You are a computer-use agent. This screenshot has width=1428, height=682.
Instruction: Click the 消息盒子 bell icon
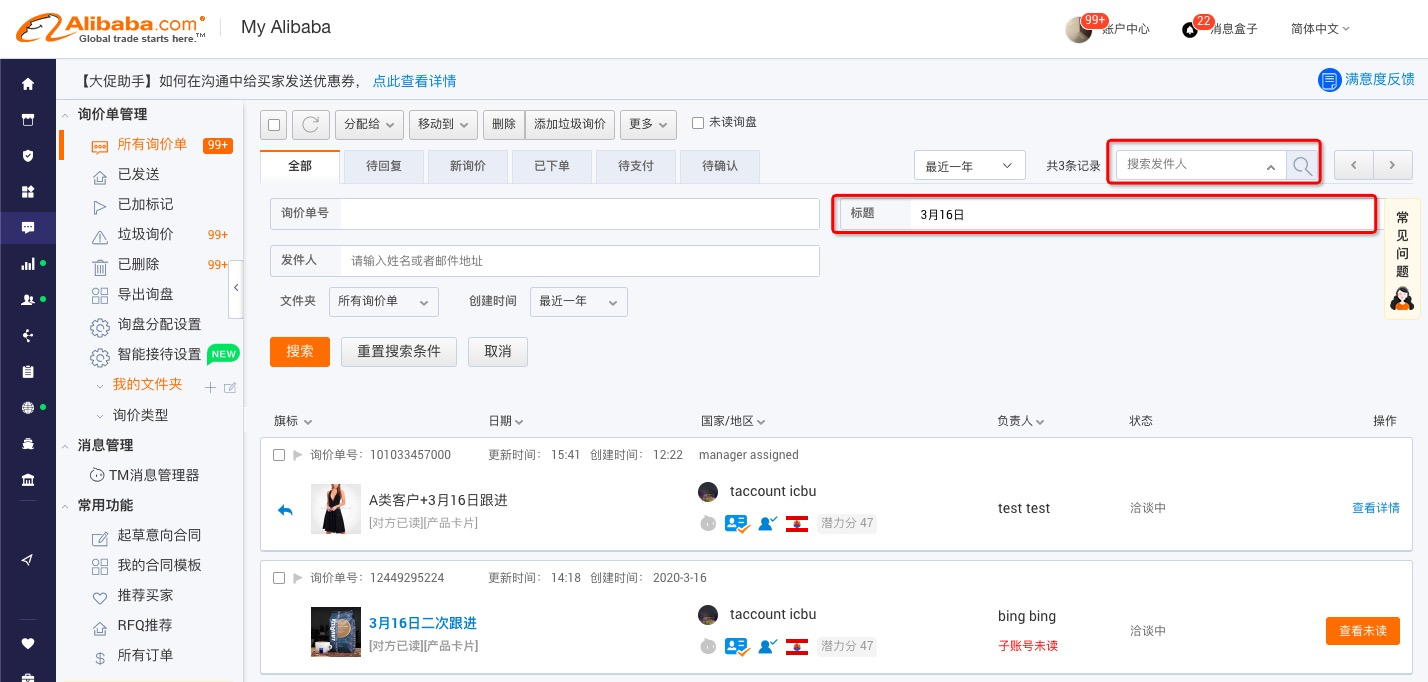point(1190,30)
